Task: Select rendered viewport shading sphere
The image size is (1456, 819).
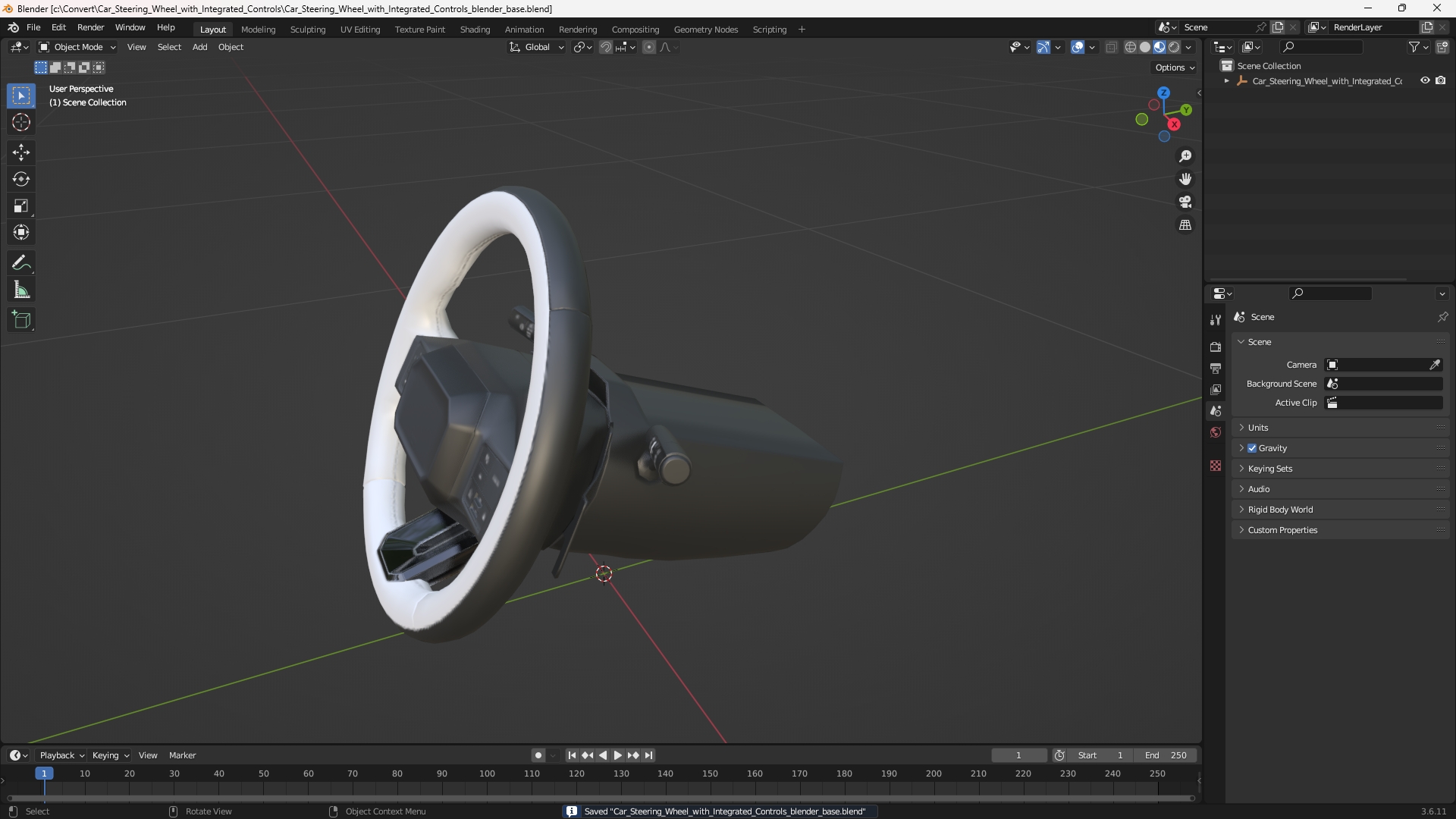Action: pos(1174,47)
